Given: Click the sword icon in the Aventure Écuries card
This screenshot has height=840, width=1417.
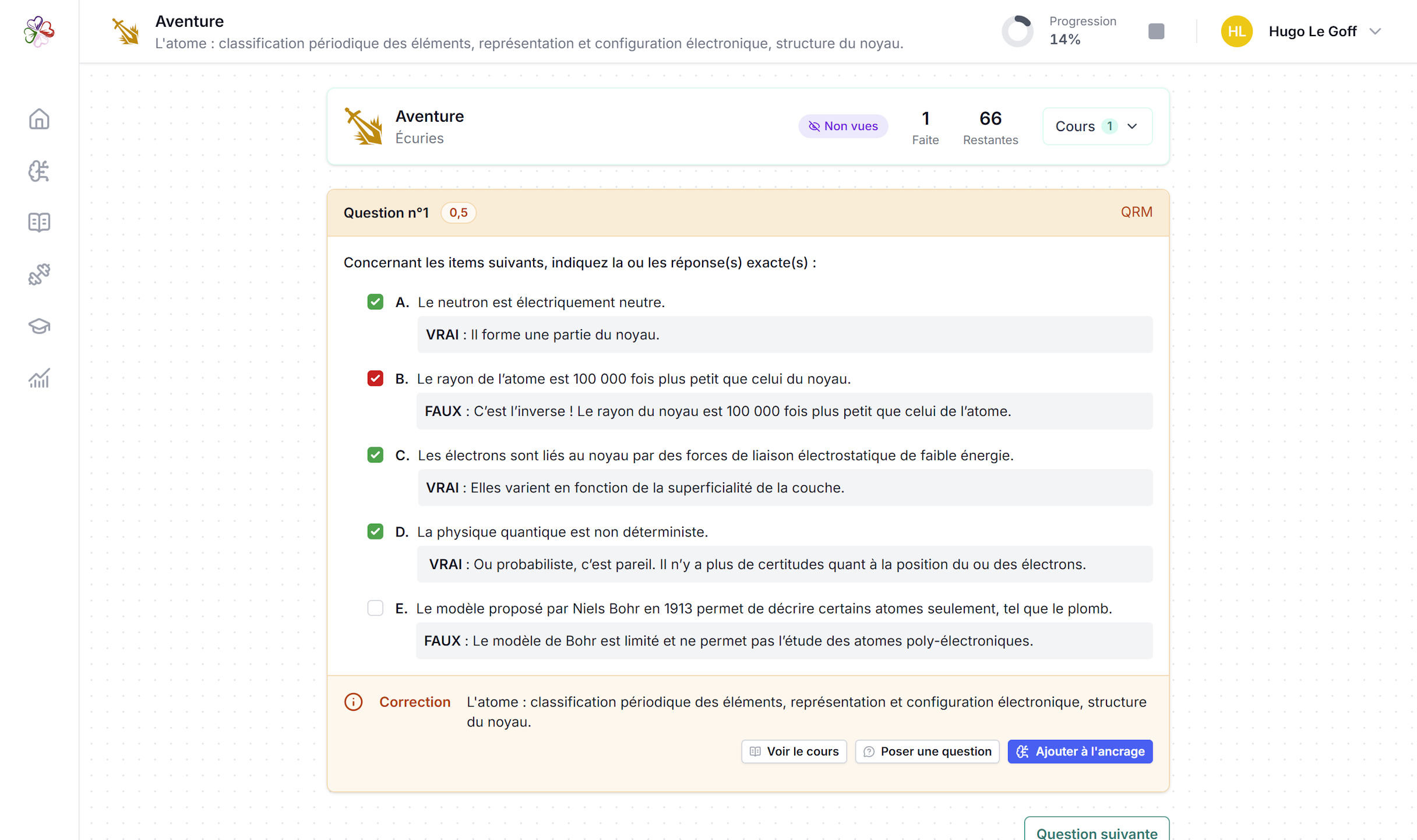Looking at the screenshot, I should click(364, 126).
